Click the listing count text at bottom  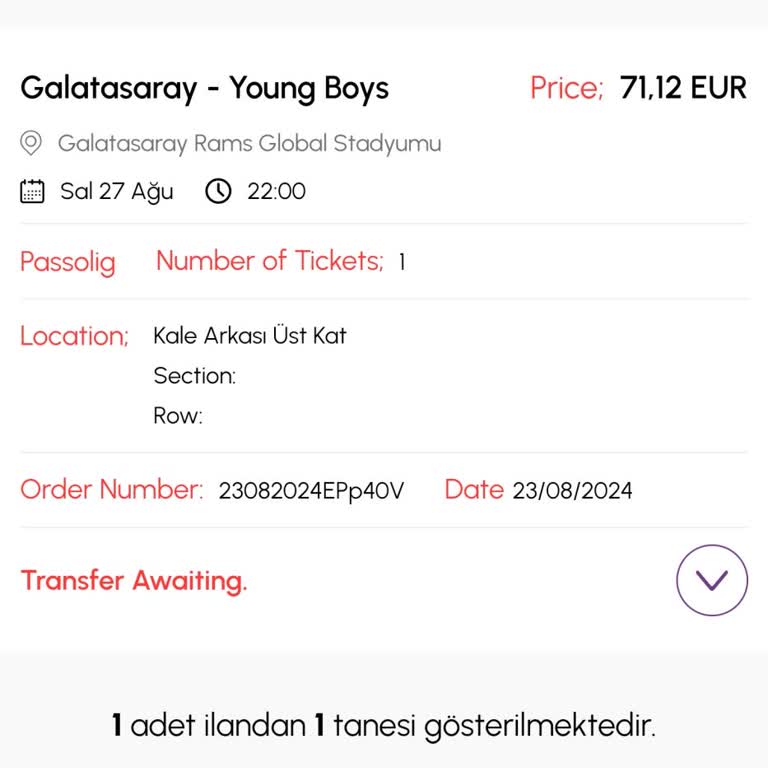pos(384,726)
